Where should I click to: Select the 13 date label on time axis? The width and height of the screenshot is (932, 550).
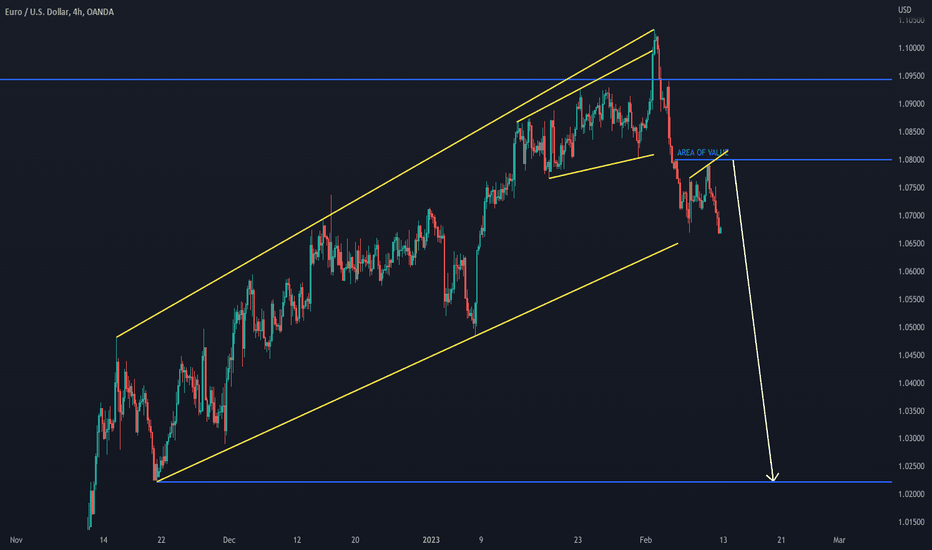(x=723, y=540)
